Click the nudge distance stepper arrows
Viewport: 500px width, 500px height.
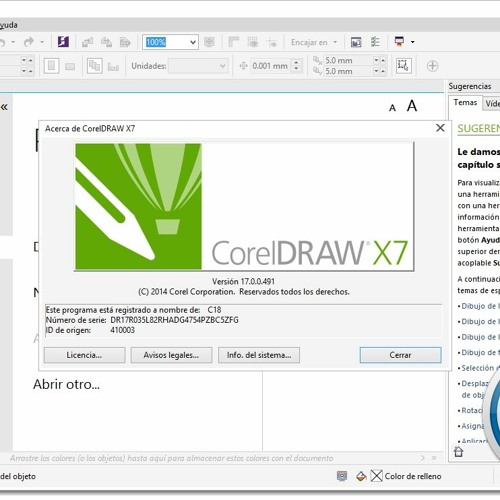[x=296, y=65]
